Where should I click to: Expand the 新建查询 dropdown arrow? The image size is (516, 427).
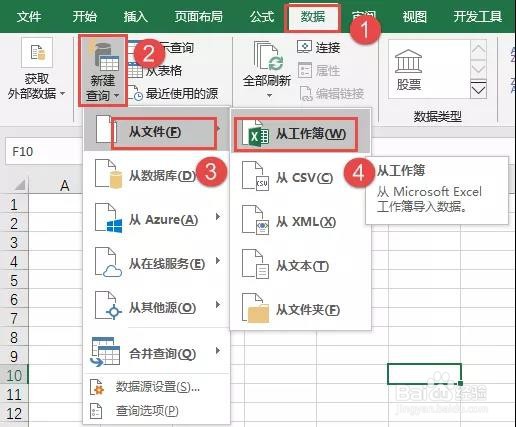click(116, 96)
